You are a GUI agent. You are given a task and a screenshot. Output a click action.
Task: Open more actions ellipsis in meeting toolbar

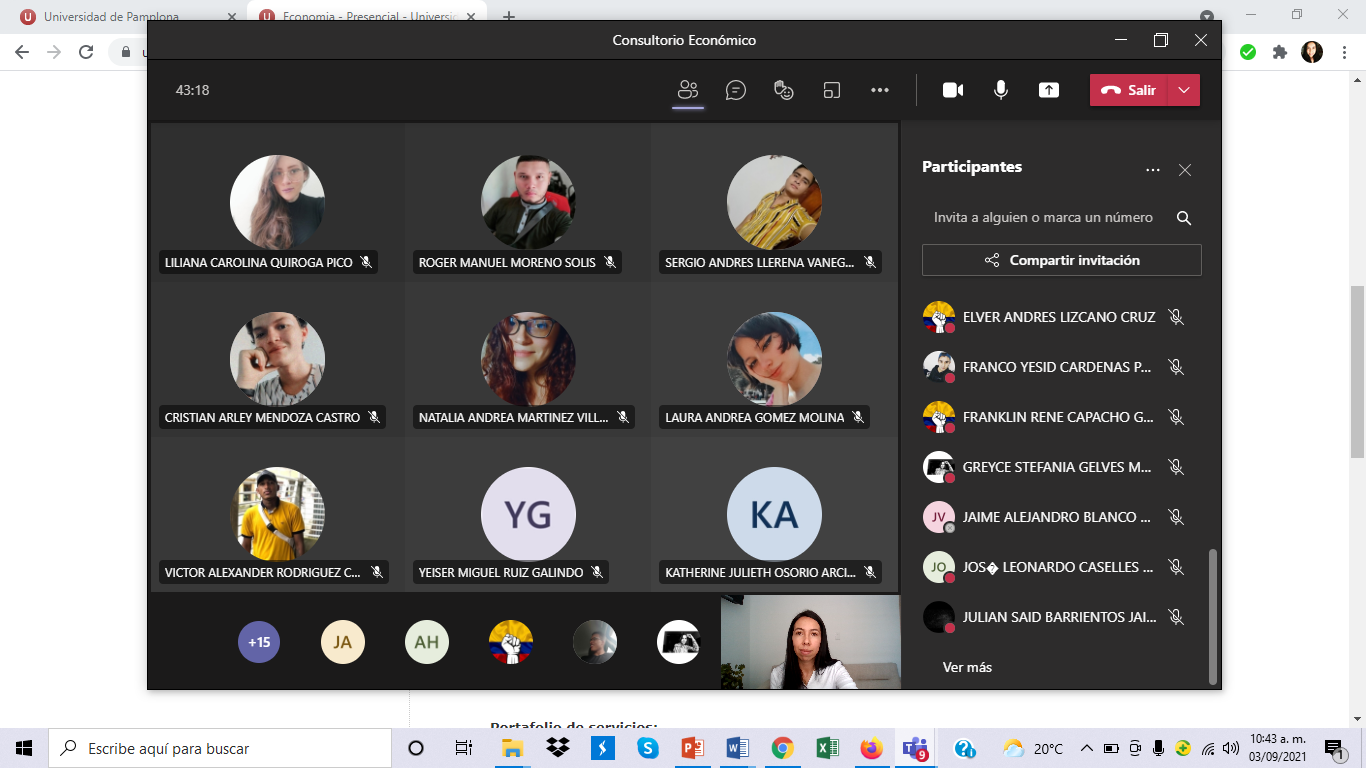click(x=880, y=90)
